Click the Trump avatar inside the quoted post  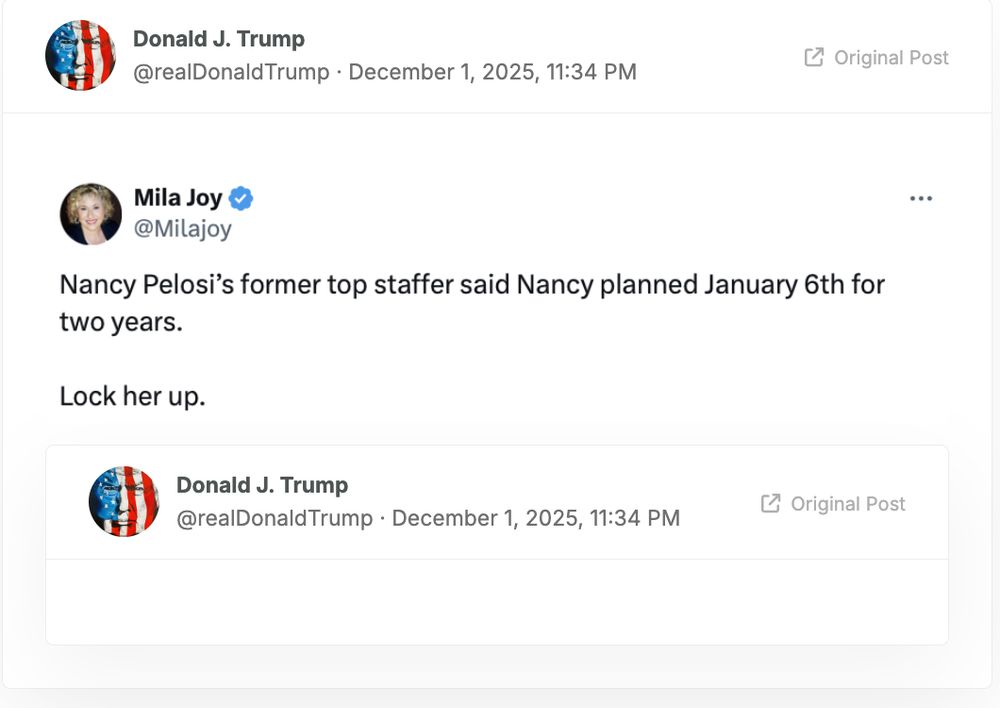(124, 502)
